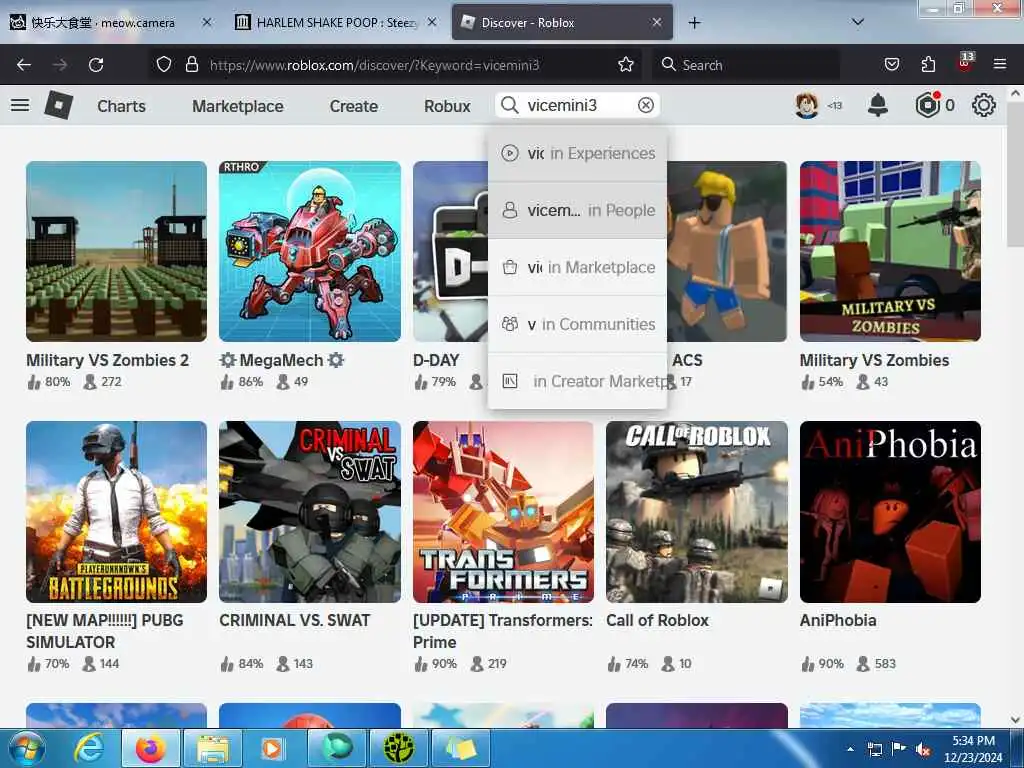The width and height of the screenshot is (1024, 768).
Task: Close the meow.camera tab
Action: (207, 22)
